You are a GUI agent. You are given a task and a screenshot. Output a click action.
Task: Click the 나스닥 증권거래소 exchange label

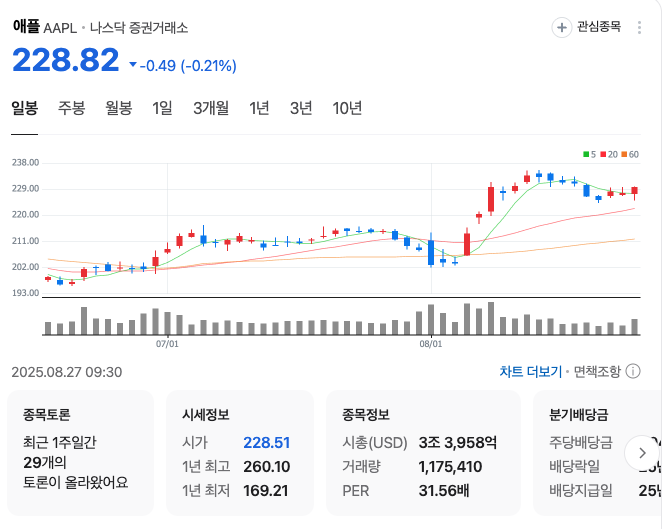click(139, 28)
